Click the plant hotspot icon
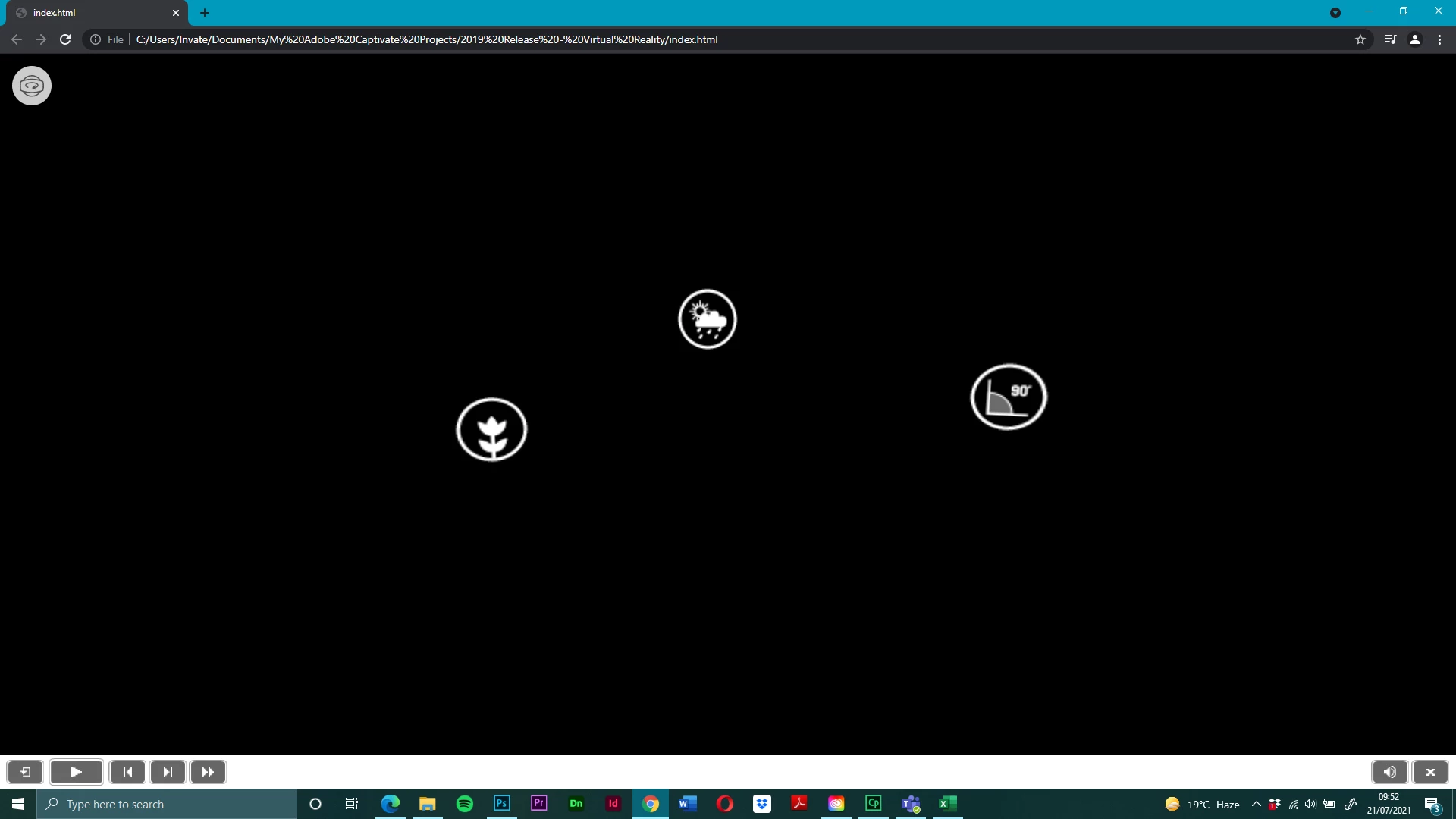Image resolution: width=1456 pixels, height=819 pixels. click(x=491, y=429)
